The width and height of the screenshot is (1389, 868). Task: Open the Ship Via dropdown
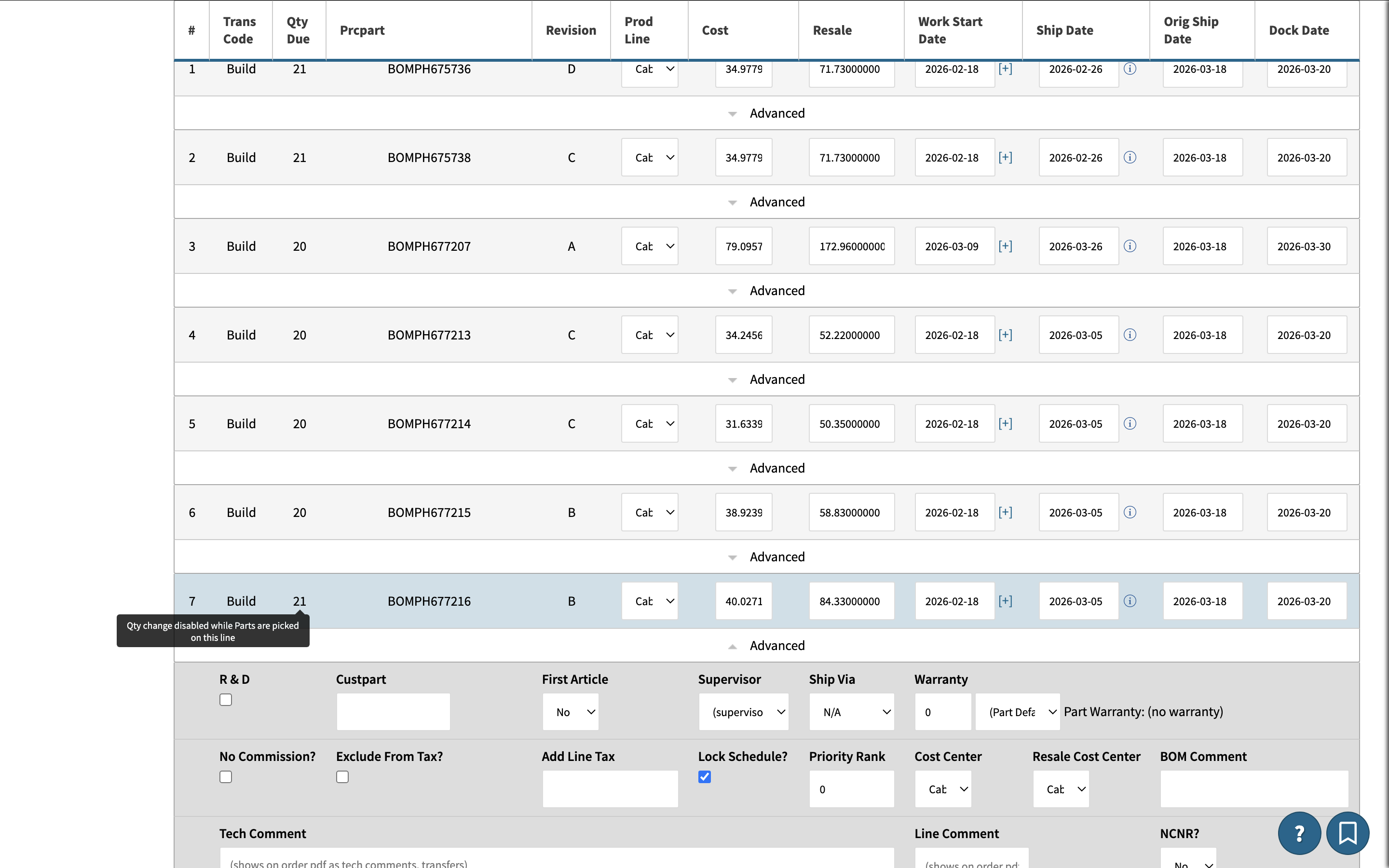tap(851, 712)
